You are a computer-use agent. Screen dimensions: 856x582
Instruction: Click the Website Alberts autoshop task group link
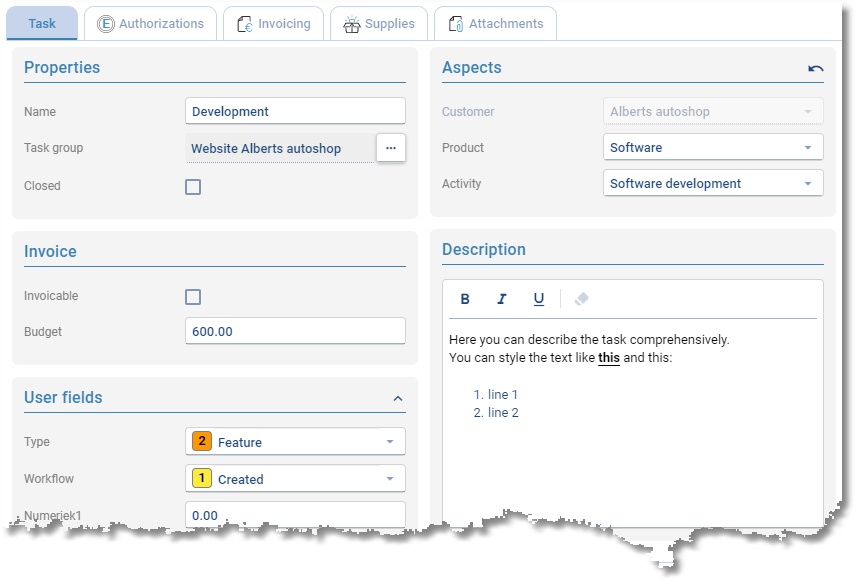coord(266,149)
